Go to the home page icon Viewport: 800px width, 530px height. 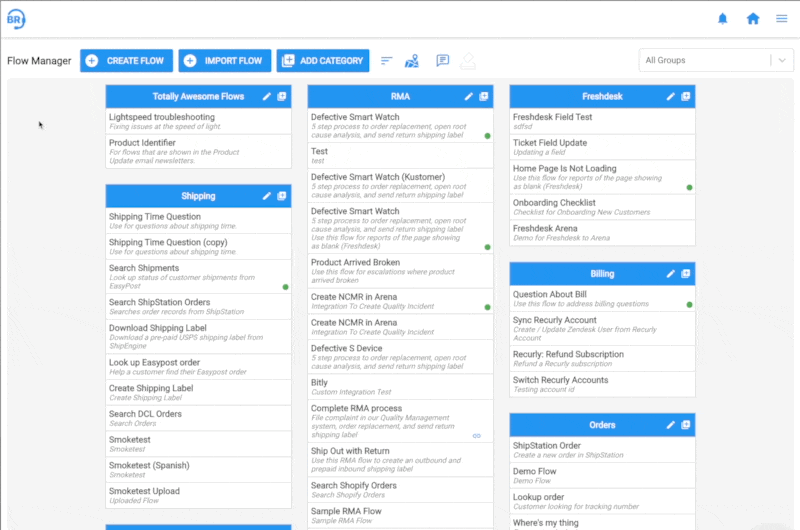[x=753, y=19]
